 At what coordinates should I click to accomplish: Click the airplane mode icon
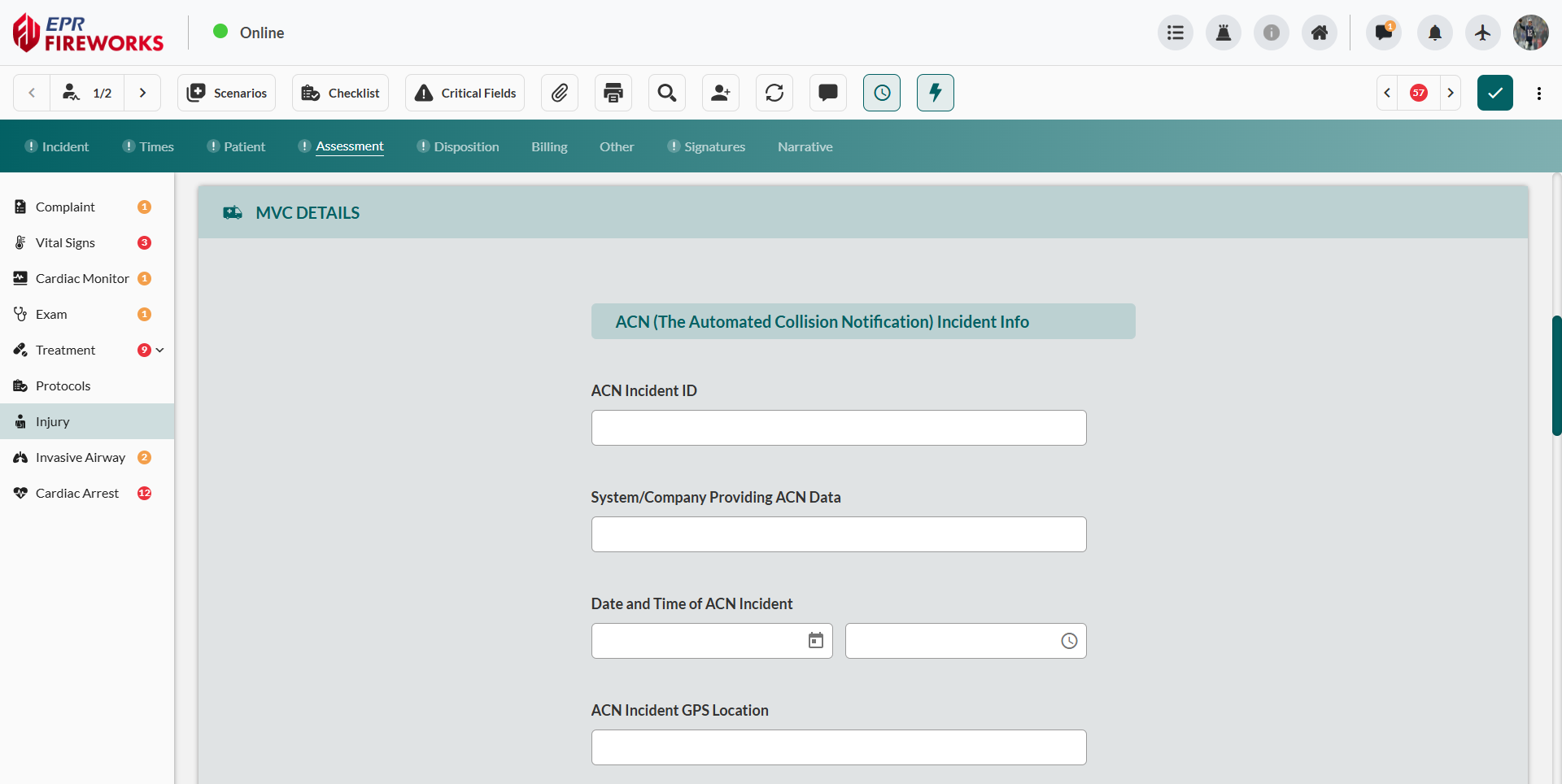pos(1482,33)
